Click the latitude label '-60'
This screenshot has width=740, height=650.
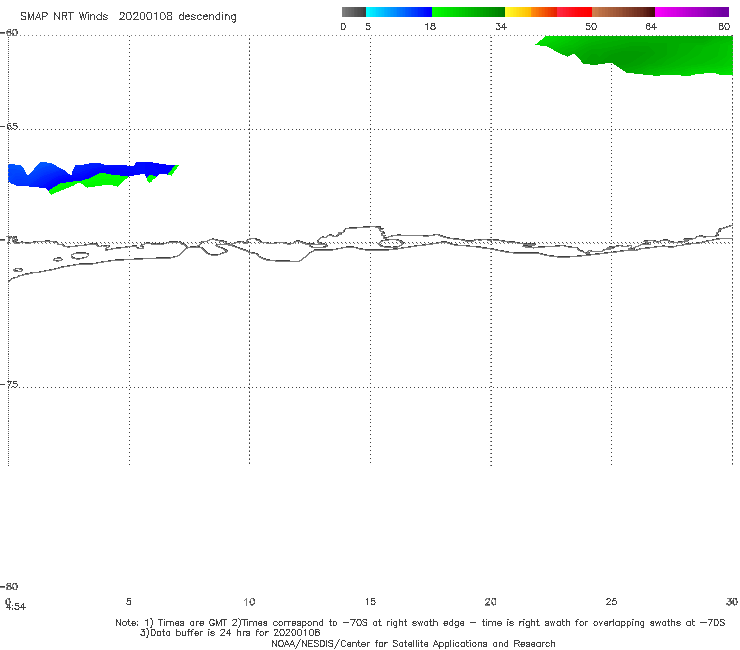pyautogui.click(x=9, y=33)
